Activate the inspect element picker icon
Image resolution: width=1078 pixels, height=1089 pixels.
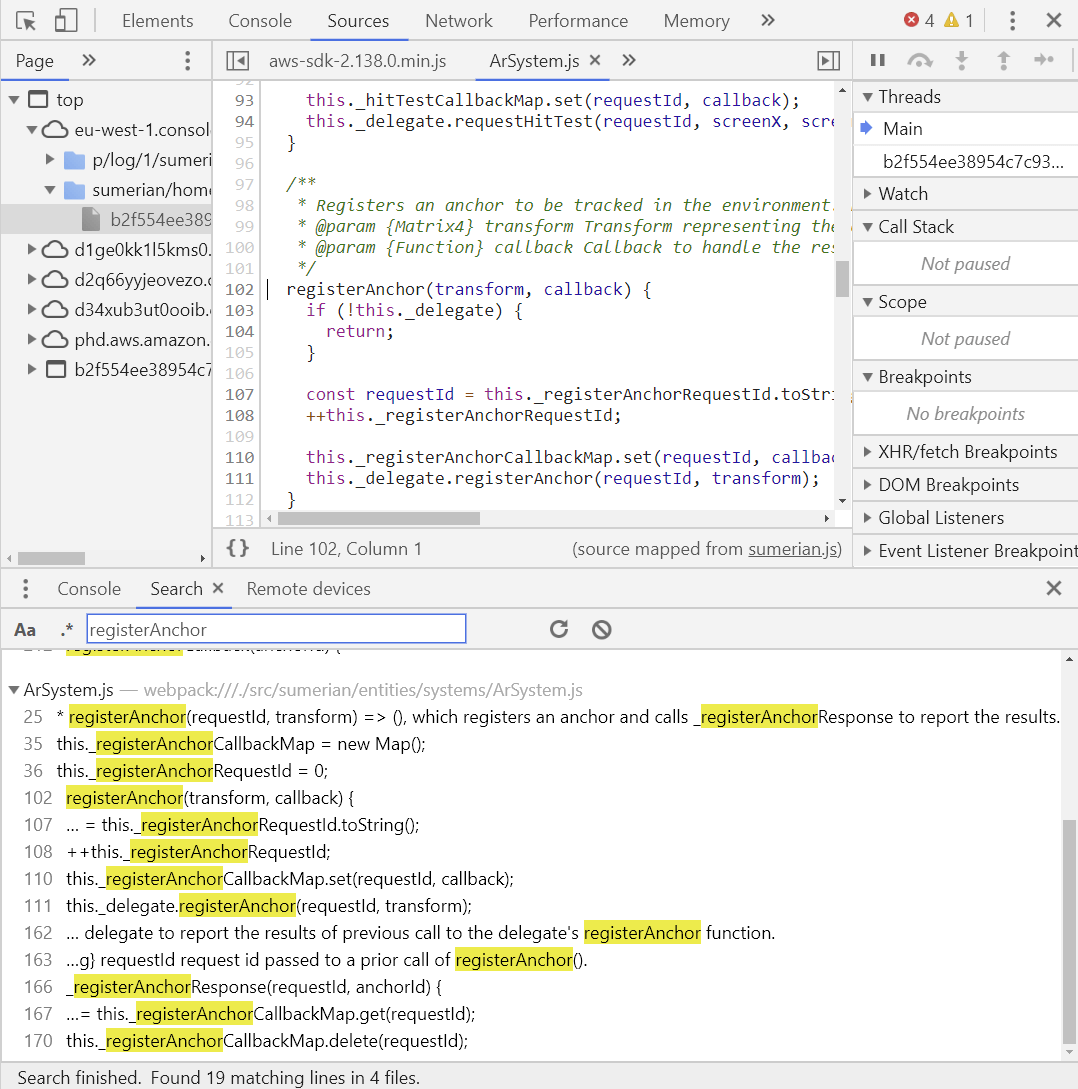27,20
